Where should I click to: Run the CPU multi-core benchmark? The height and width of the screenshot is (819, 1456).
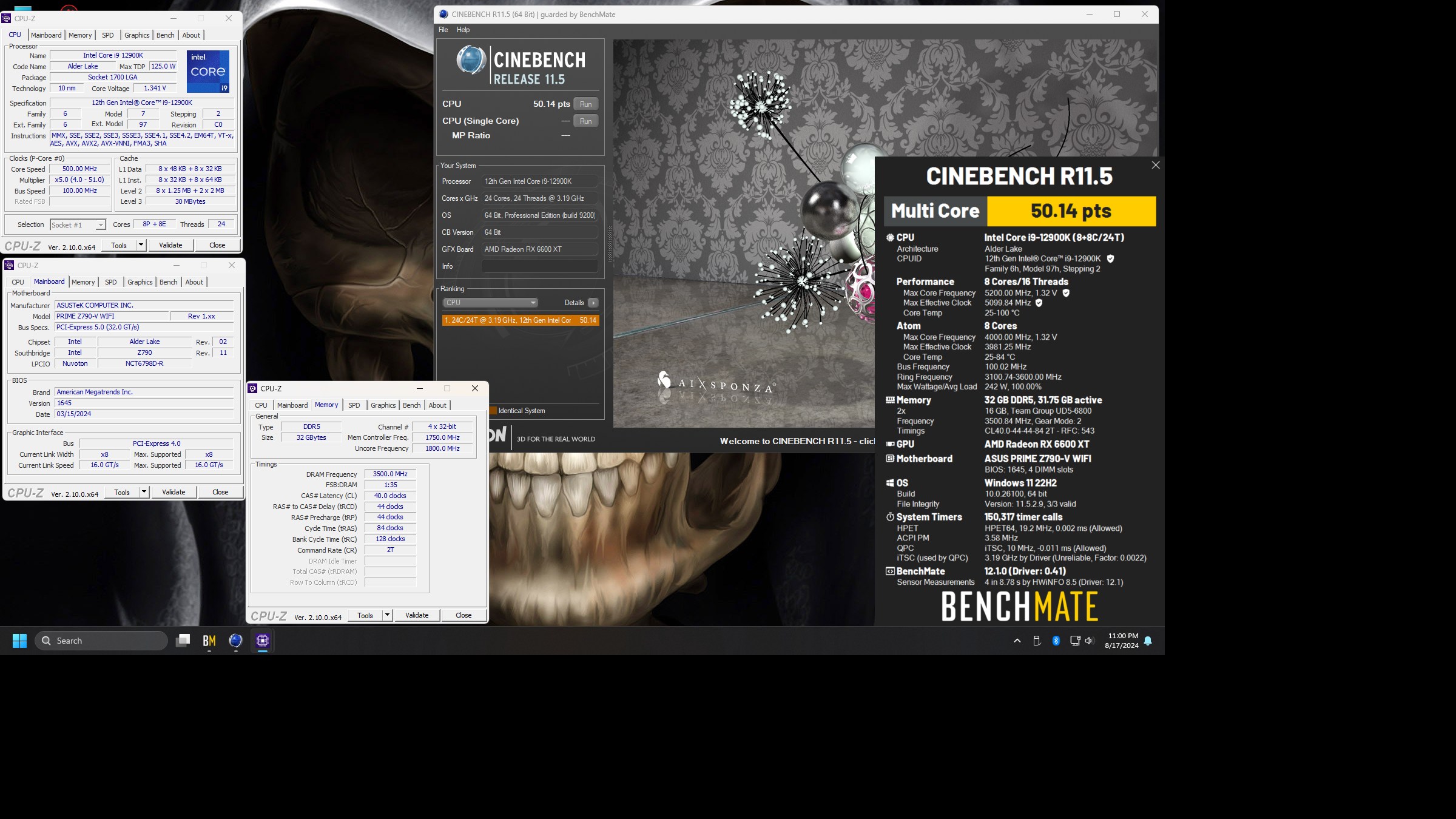pos(585,104)
